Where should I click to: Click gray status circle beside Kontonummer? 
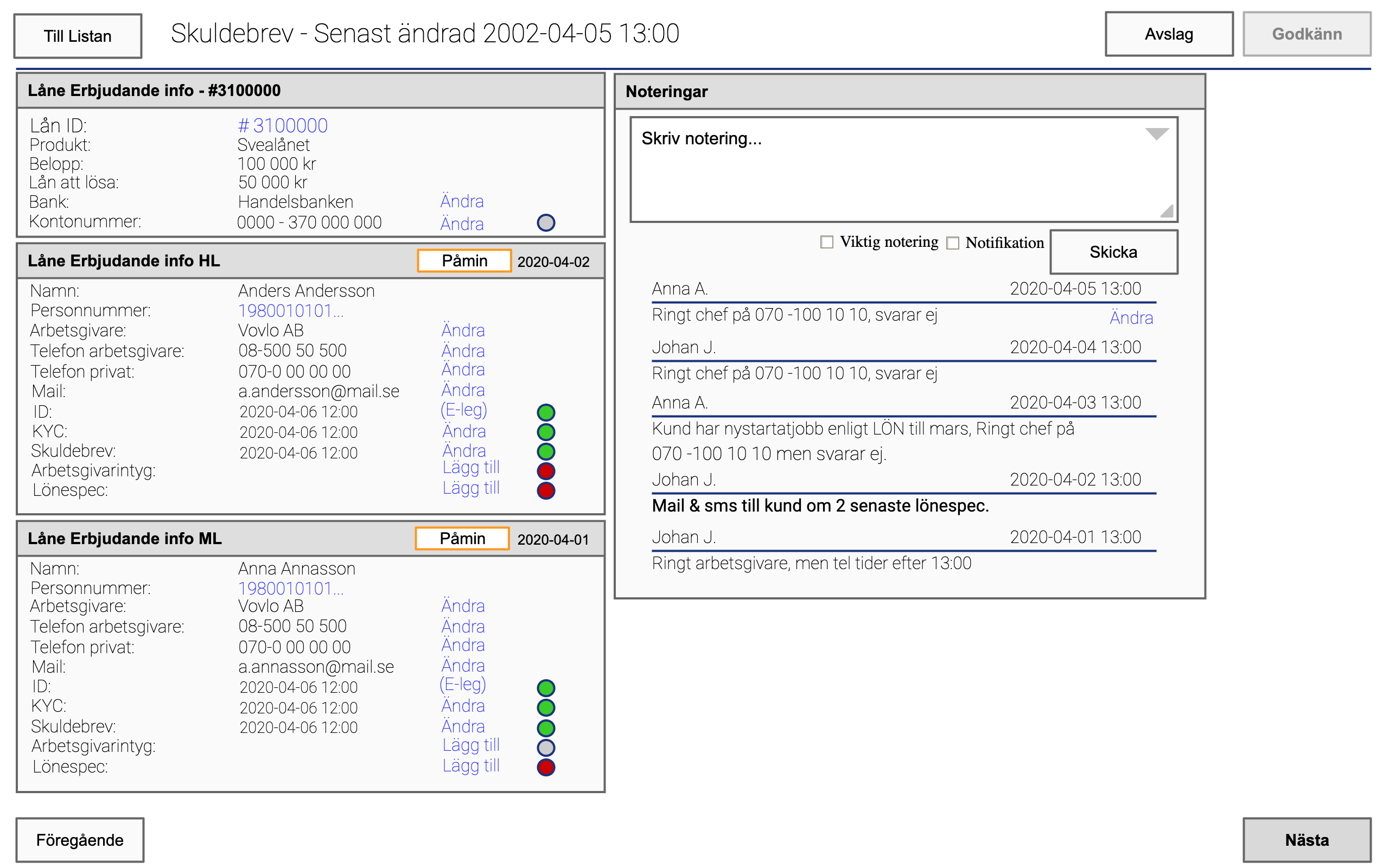(x=545, y=223)
